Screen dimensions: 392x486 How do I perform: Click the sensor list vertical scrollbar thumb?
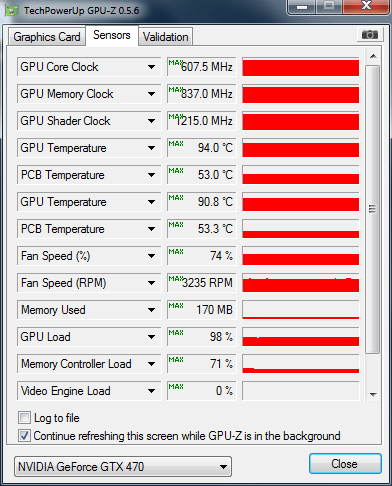tap(372, 209)
